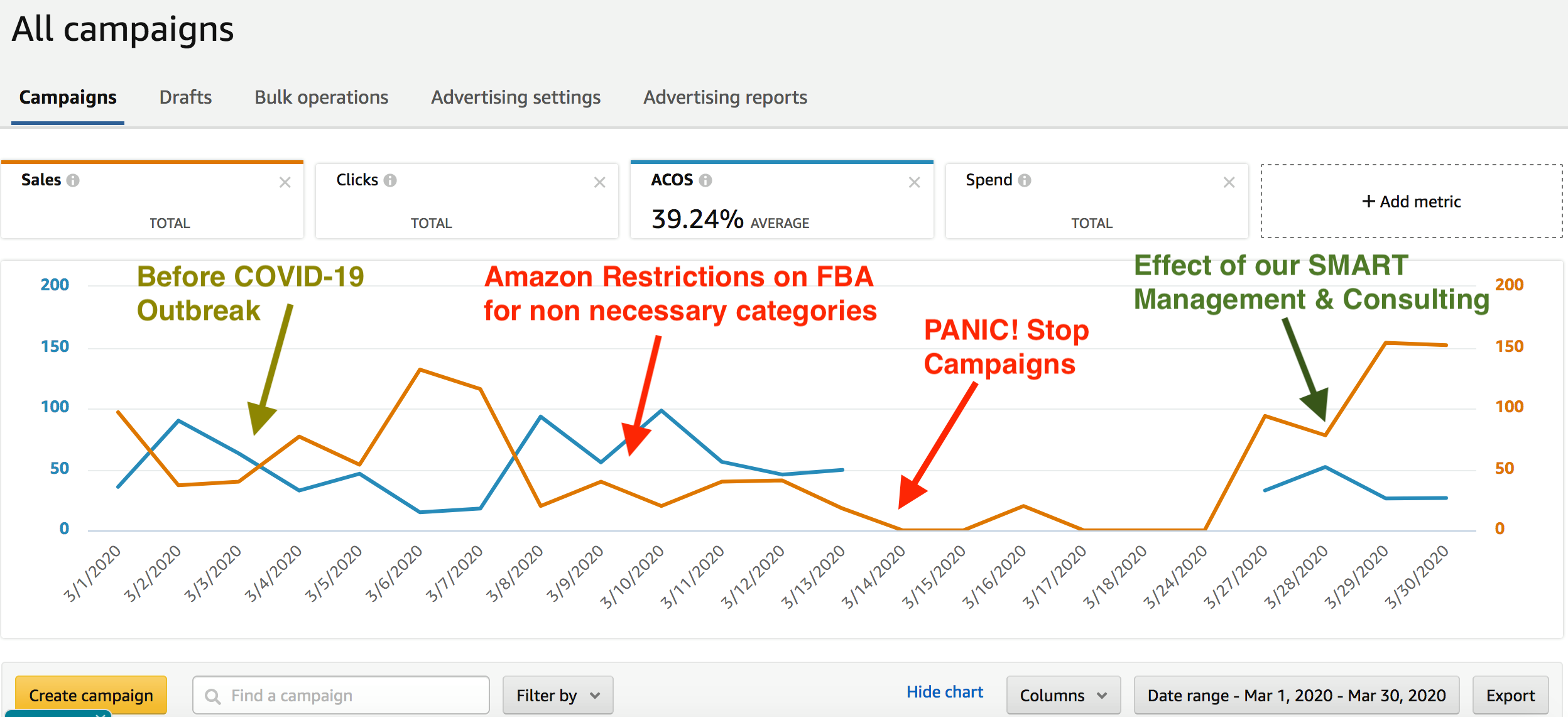Open the Date range picker
This screenshot has height=717, width=1568.
[1297, 695]
